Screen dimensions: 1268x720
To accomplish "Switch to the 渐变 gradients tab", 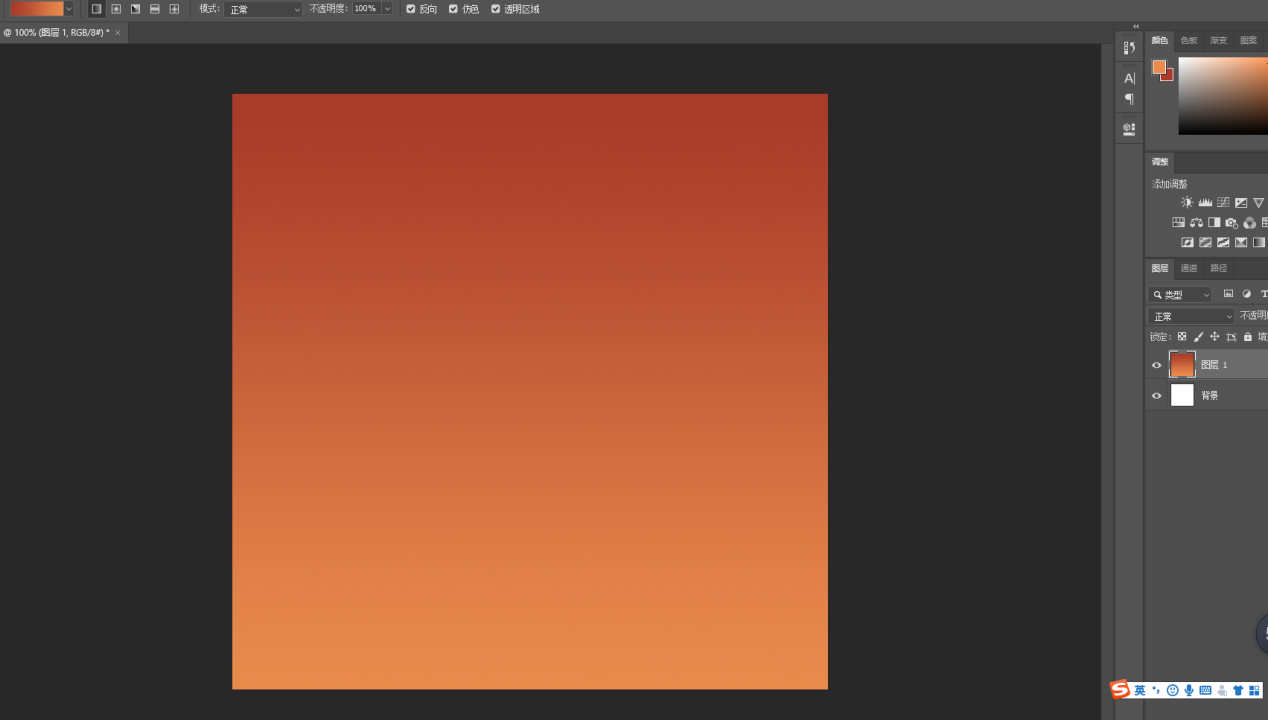I will pos(1218,41).
